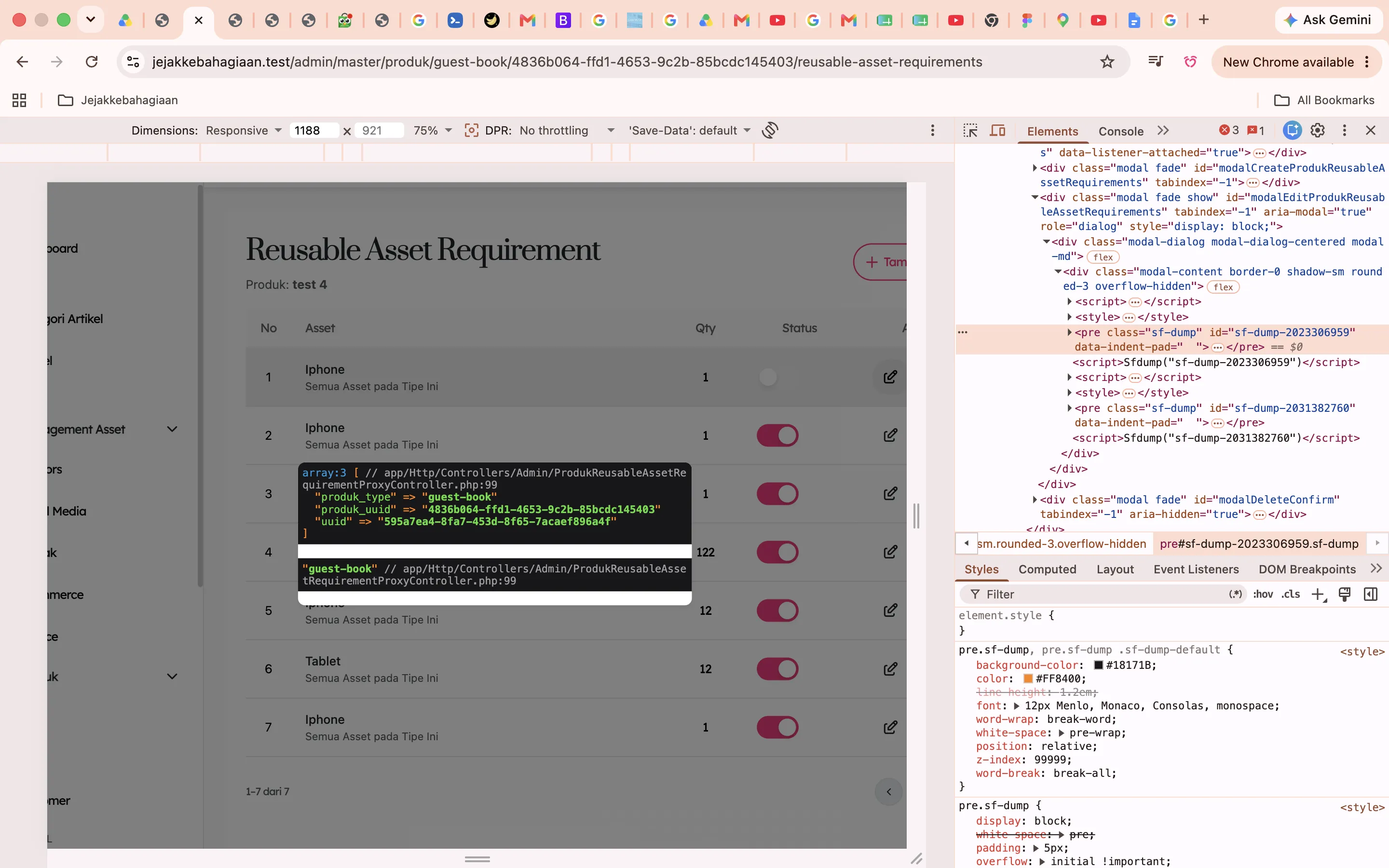Open the 'Save-Data': default dropdown
The width and height of the screenshot is (1389, 868).
click(689, 130)
